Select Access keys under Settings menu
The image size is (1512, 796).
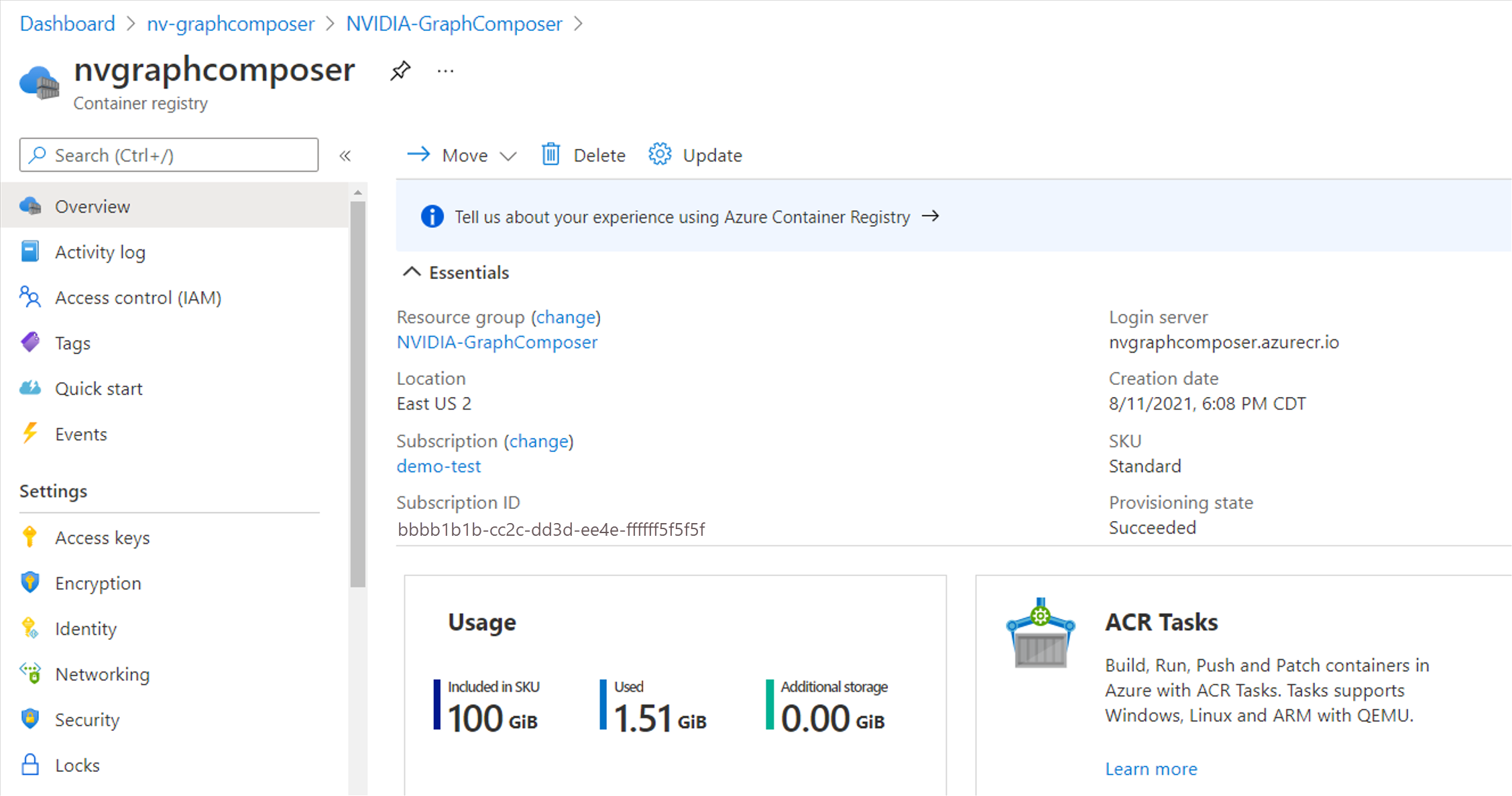click(102, 538)
